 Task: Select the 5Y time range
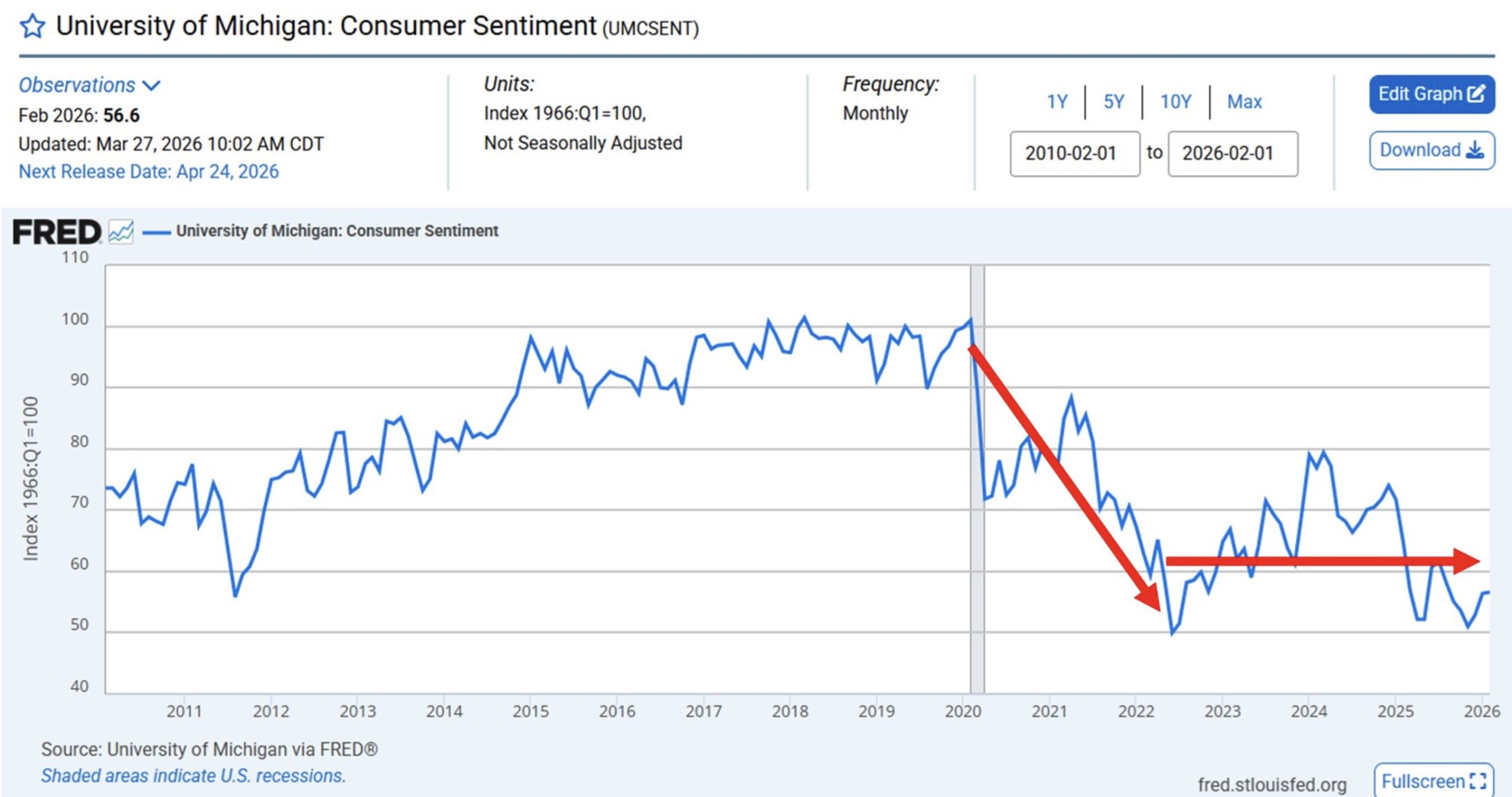tap(1114, 102)
